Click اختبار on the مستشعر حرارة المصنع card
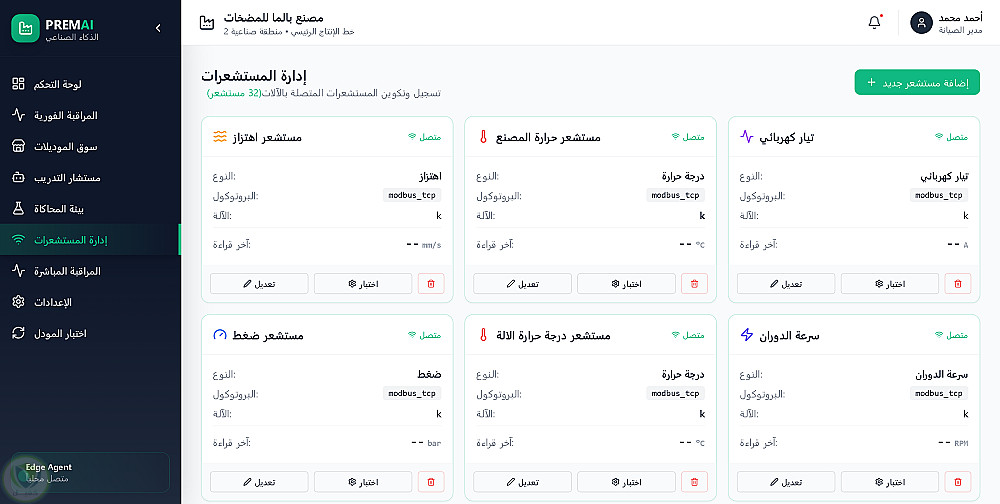This screenshot has height=504, width=1000. [626, 284]
